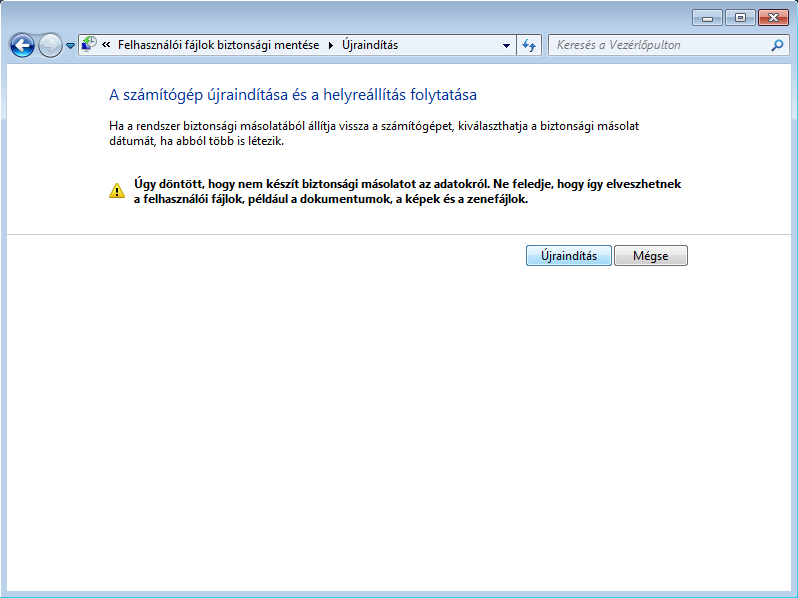Open the address bar history dropdown
This screenshot has height=598, width=798.
click(x=506, y=45)
